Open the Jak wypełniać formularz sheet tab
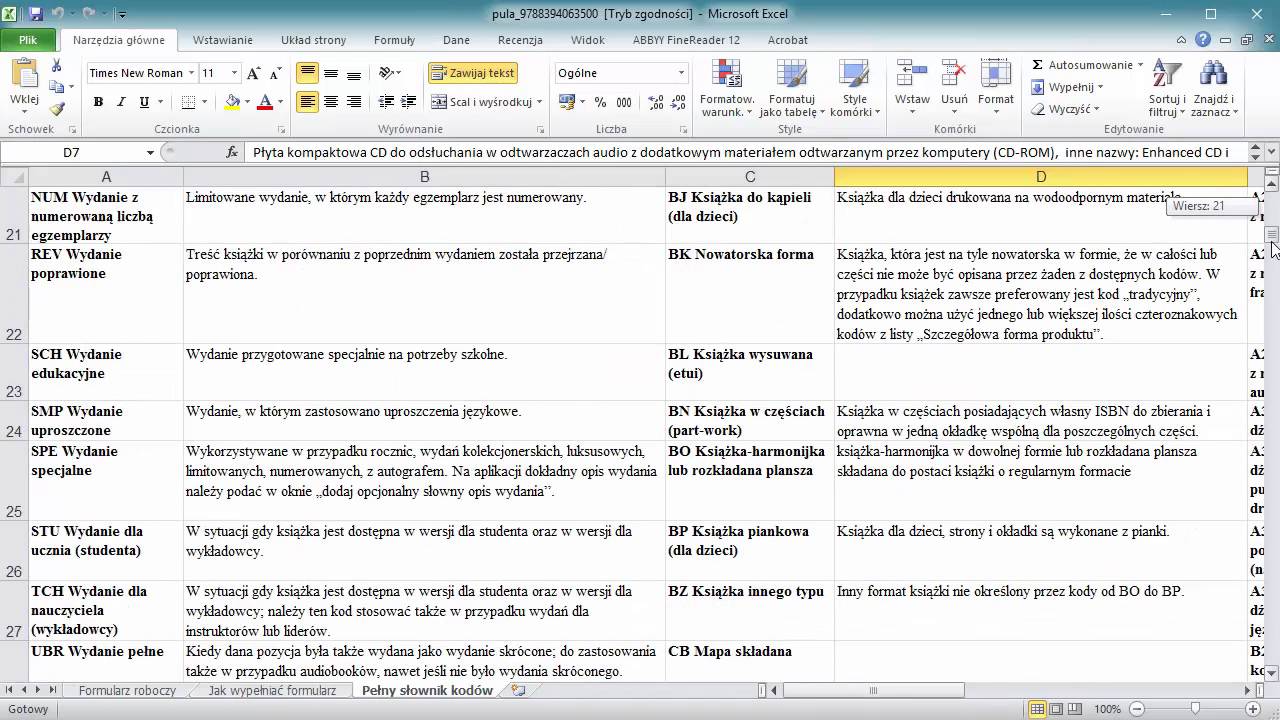This screenshot has width=1280, height=720. (272, 690)
